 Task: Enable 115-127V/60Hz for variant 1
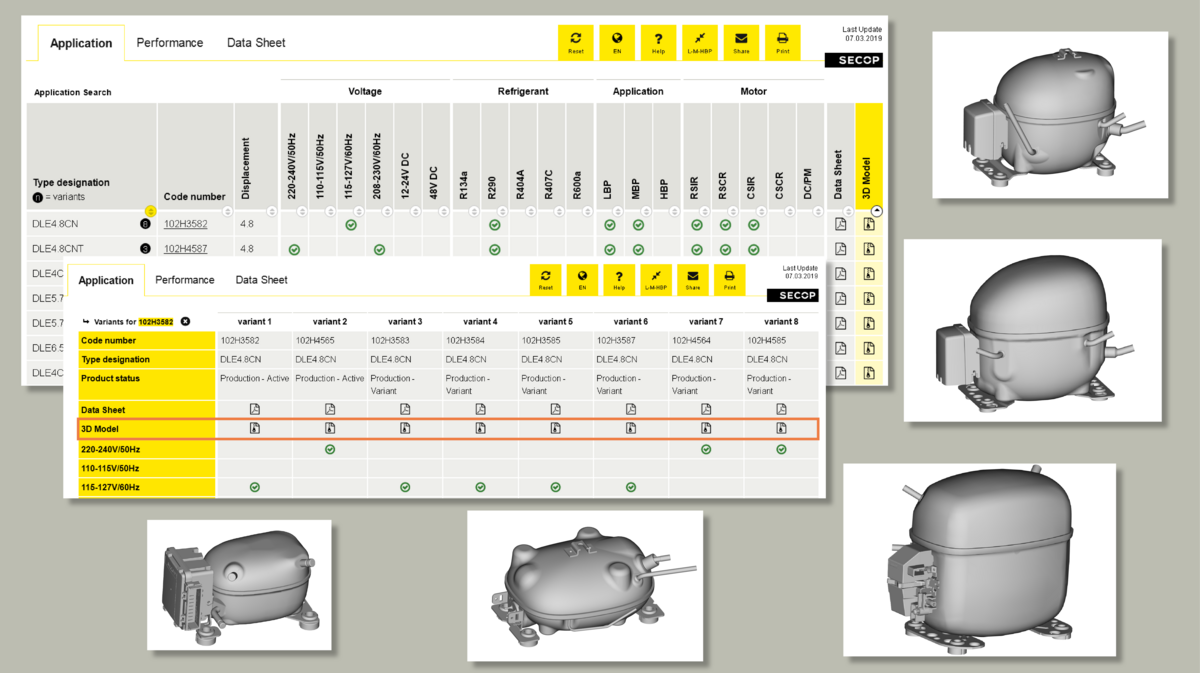pos(255,487)
